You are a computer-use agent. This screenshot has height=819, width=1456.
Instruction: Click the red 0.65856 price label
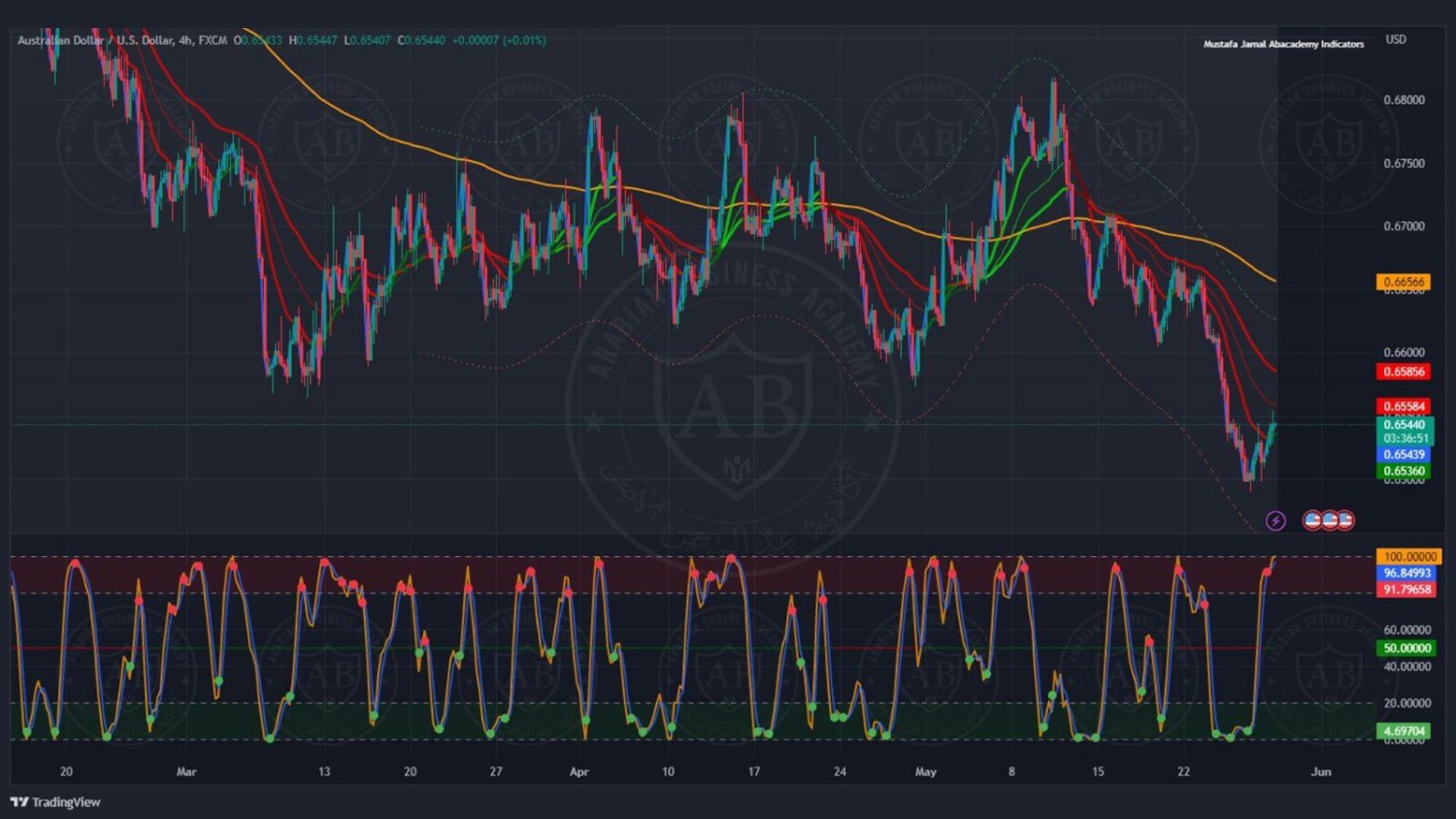(x=1404, y=372)
